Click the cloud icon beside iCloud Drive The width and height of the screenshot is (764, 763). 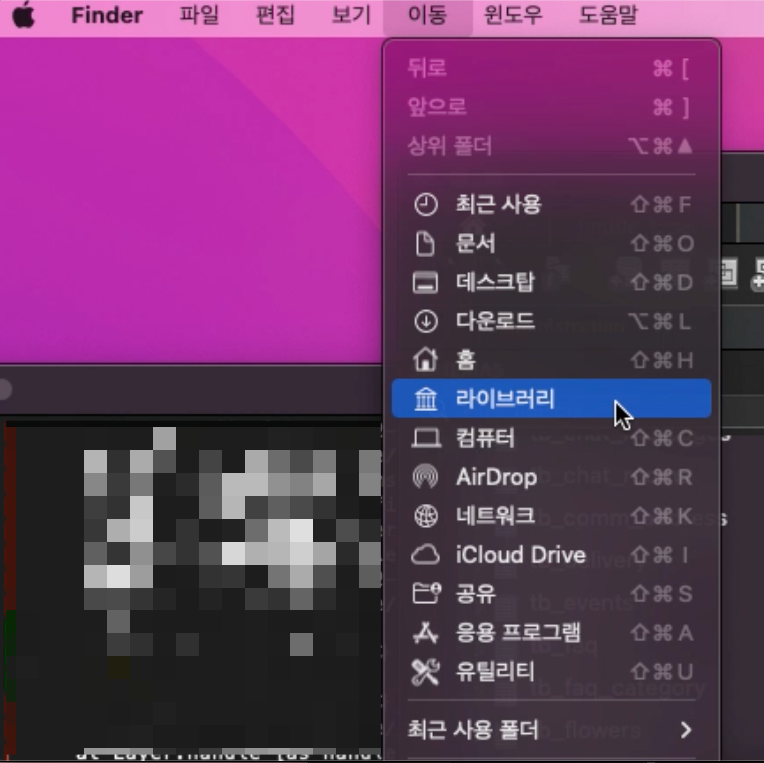[425, 555]
